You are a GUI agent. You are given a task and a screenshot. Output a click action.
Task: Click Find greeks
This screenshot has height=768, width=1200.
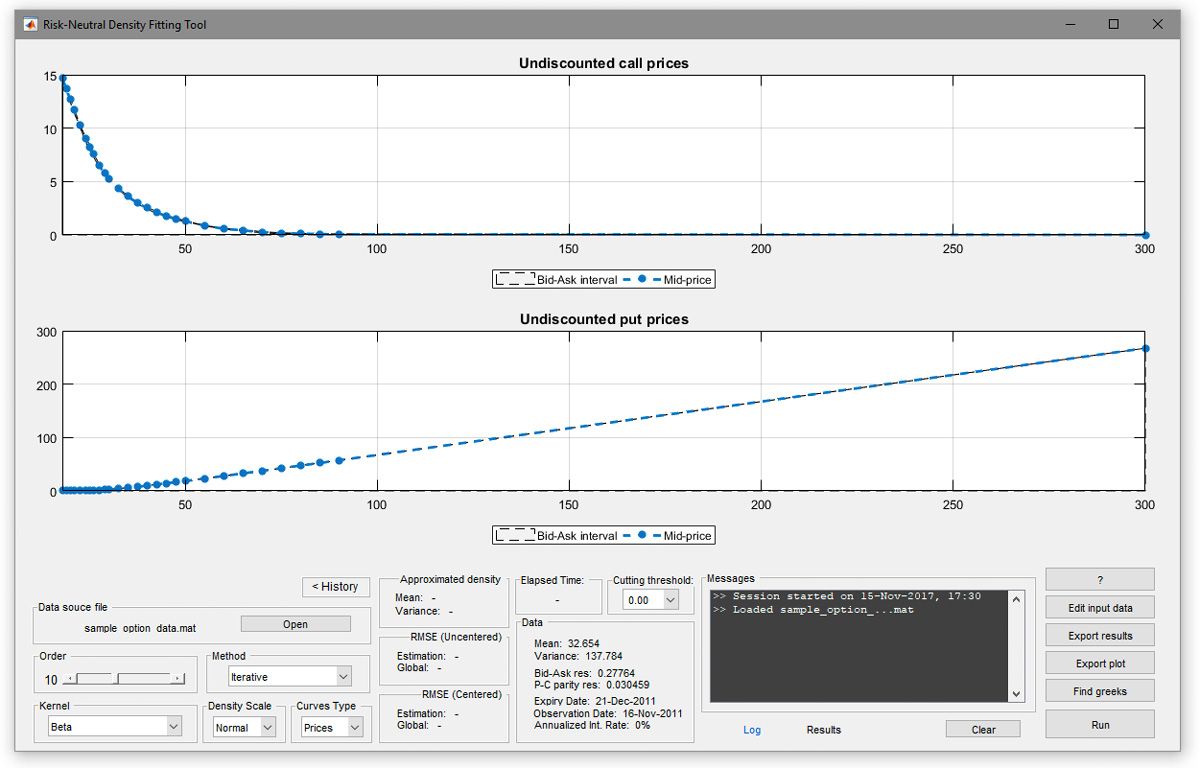[1099, 690]
